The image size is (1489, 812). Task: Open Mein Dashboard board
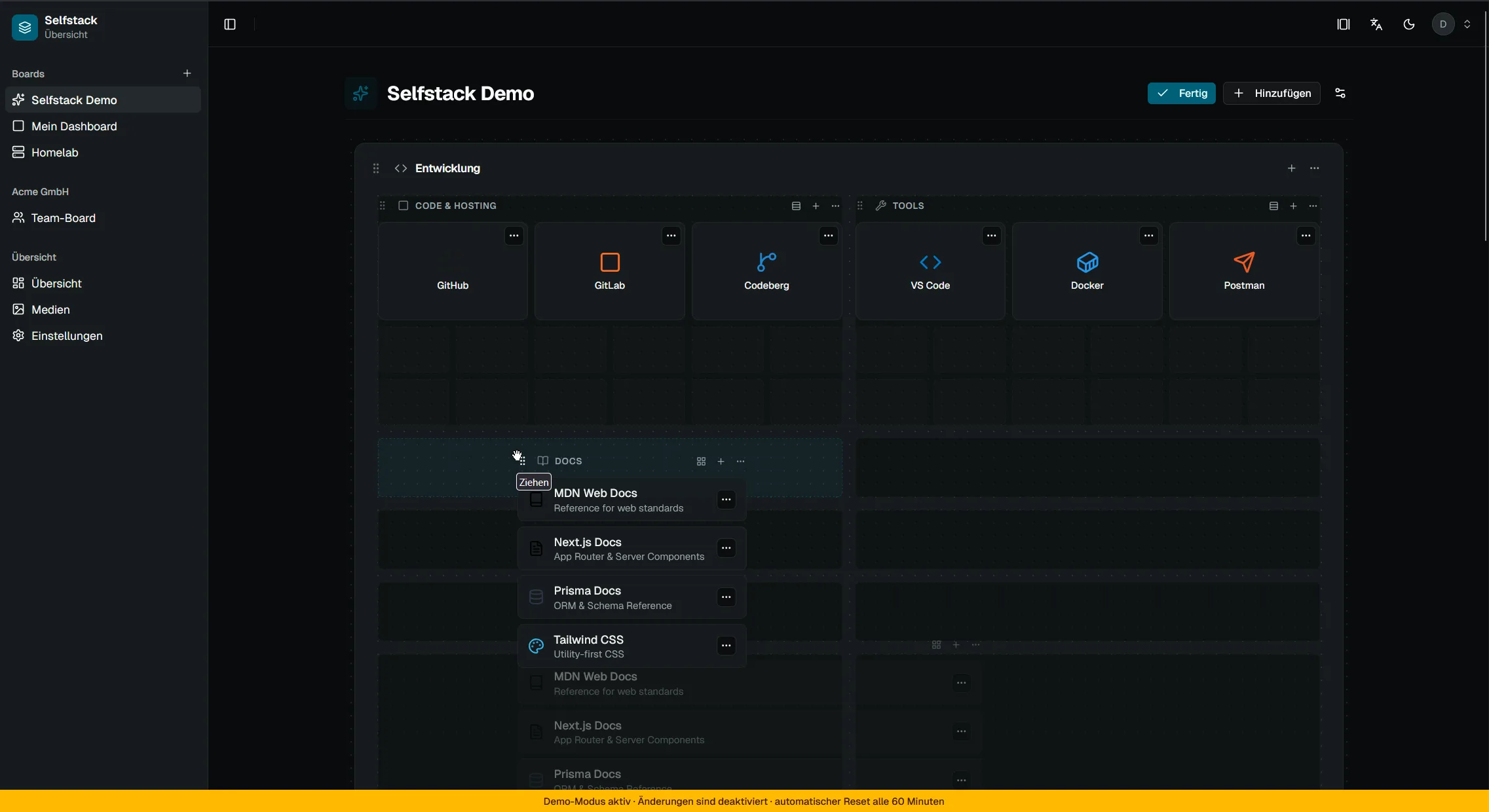103,126
